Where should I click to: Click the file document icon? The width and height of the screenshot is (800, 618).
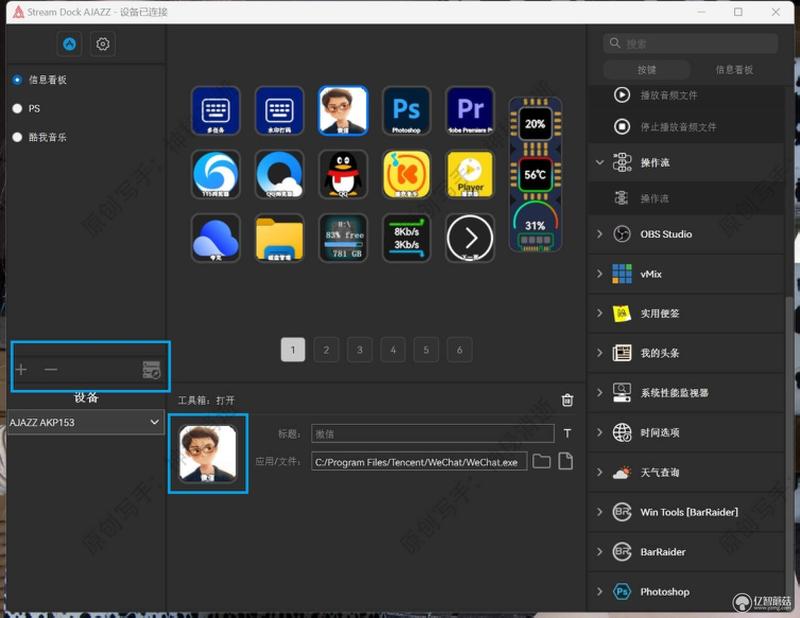[x=566, y=461]
